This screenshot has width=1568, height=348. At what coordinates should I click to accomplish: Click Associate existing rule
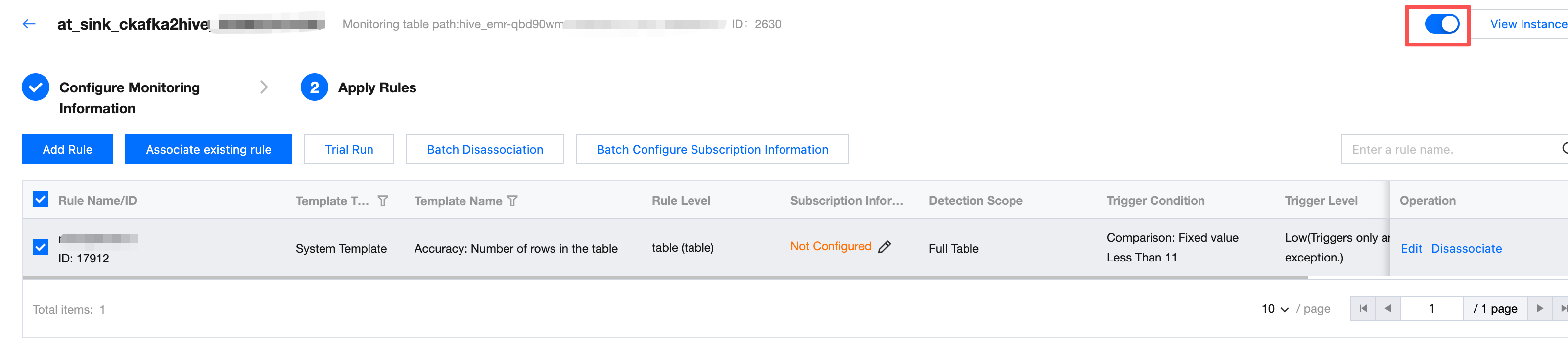[x=208, y=150]
